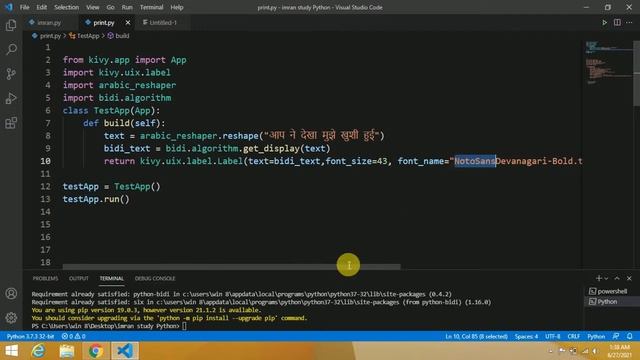Open the Edit menu

point(42,7)
